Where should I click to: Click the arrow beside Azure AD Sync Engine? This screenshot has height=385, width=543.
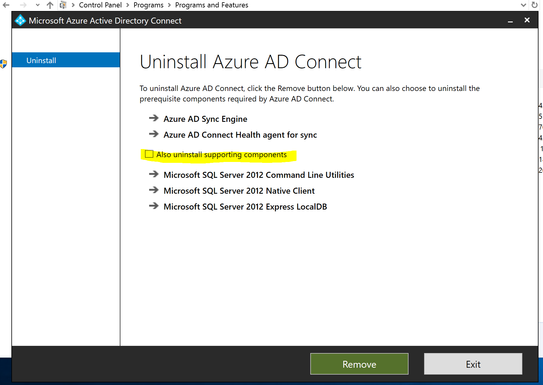point(153,118)
